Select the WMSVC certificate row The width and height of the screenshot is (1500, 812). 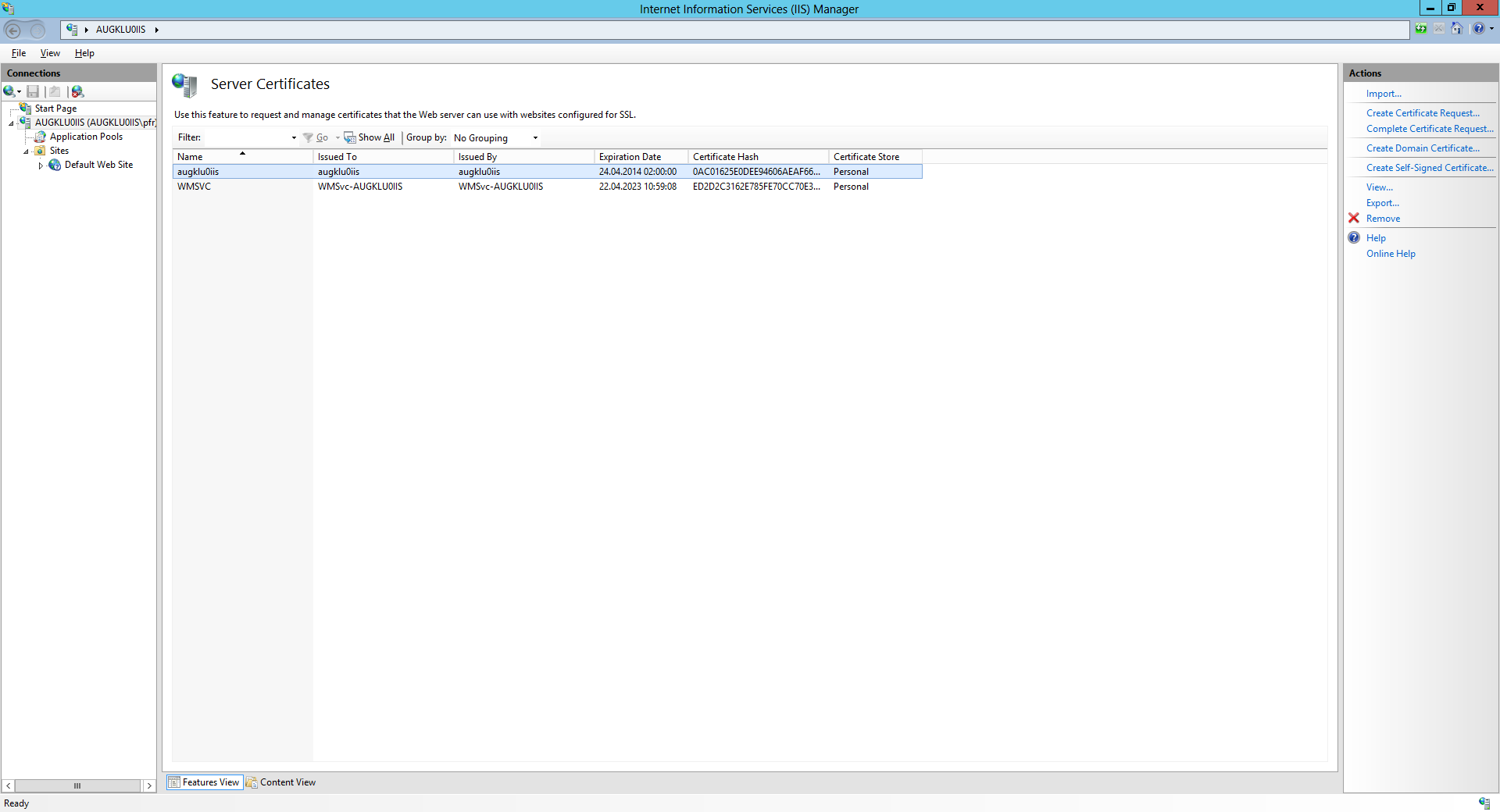(x=195, y=187)
